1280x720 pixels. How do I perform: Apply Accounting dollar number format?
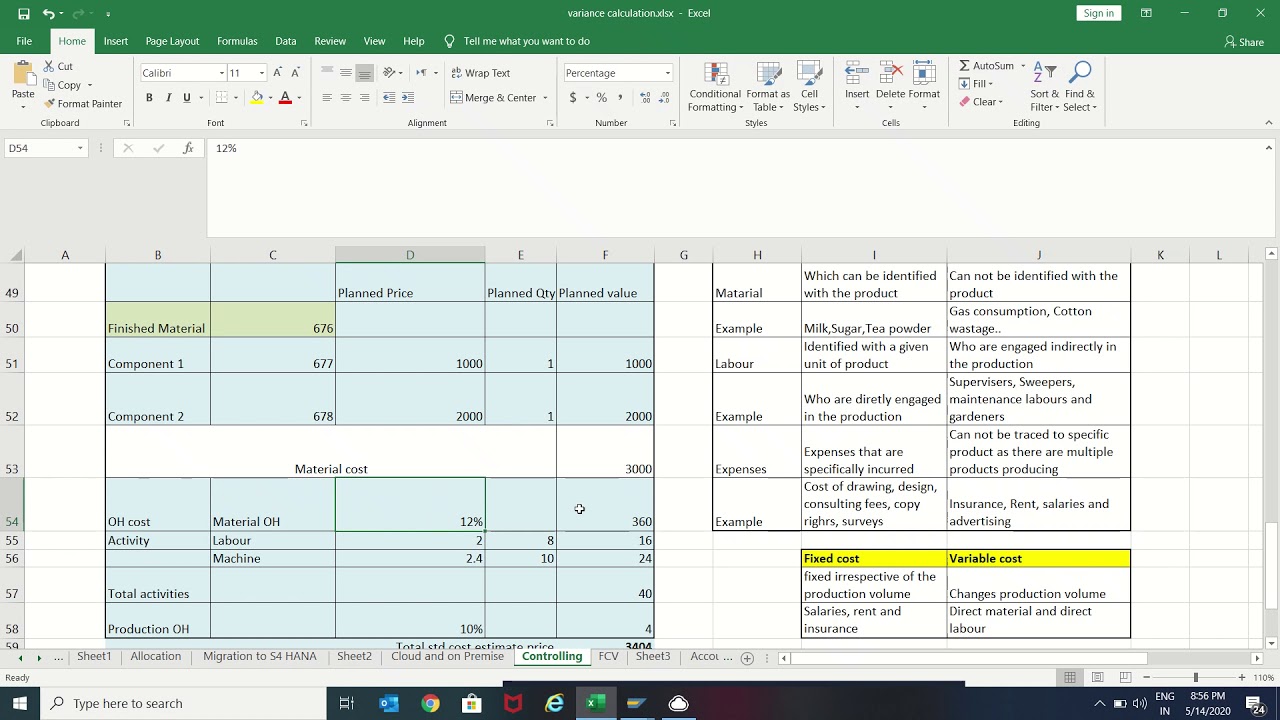click(x=573, y=98)
